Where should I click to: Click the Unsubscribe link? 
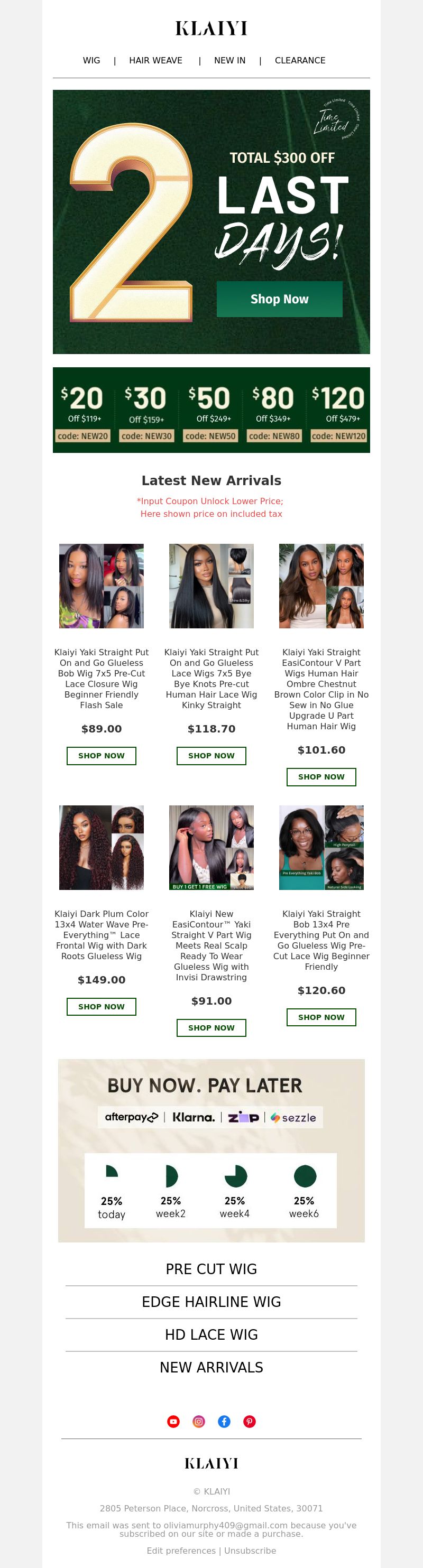[250, 1551]
